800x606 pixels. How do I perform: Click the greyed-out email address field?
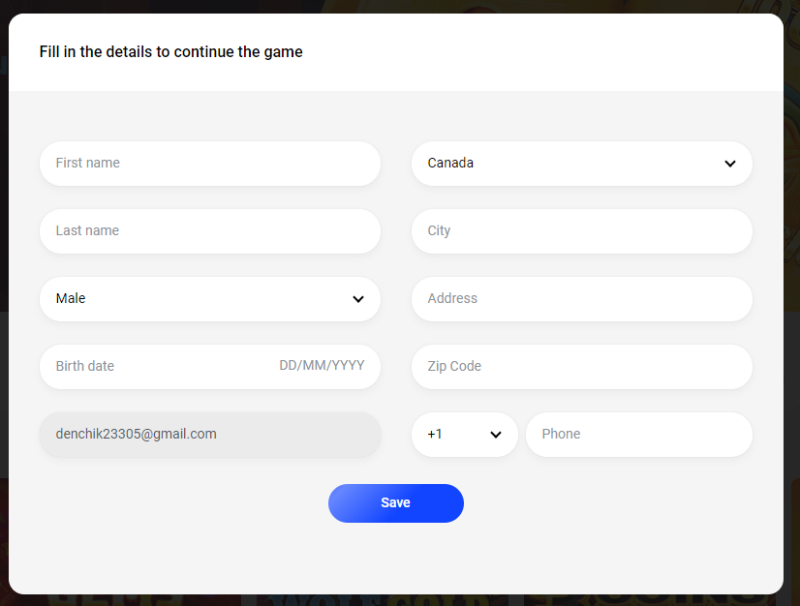coord(210,434)
